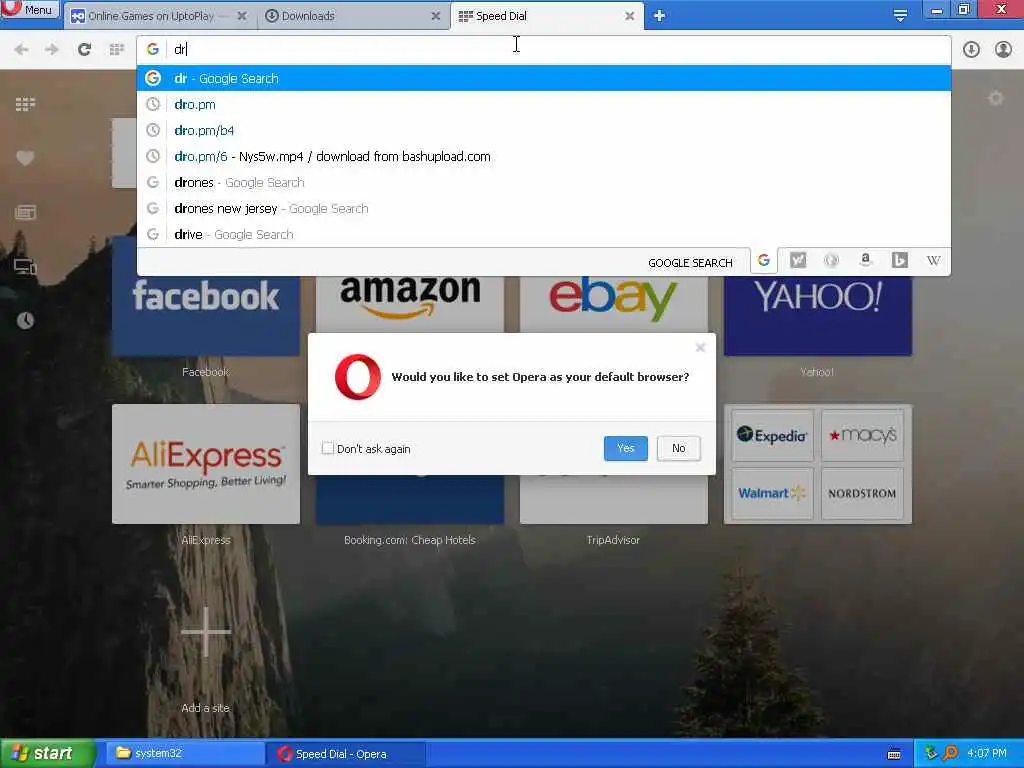Open Speed Dial icon in sidebar
1024x768 pixels.
click(x=25, y=104)
